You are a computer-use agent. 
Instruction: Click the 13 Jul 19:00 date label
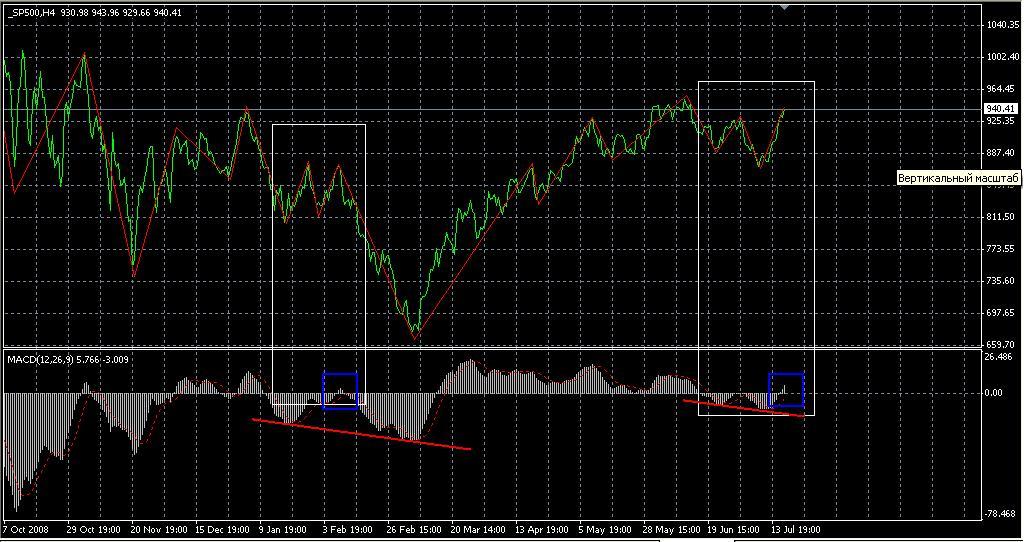(x=795, y=529)
